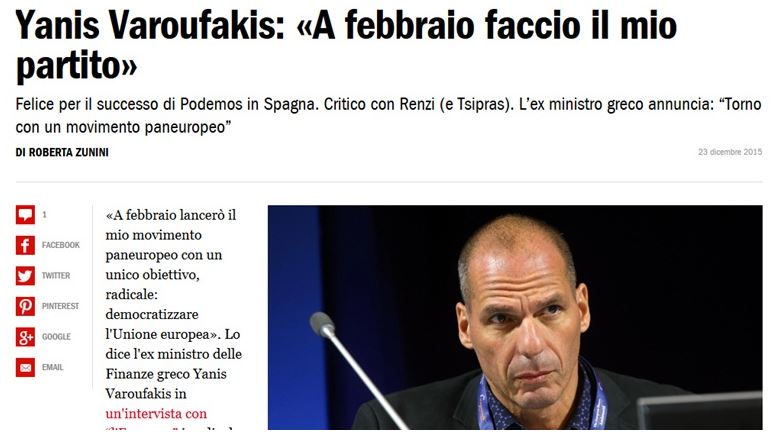Send article using the Email envelope icon
Screen dimensions: 775x434
point(25,368)
